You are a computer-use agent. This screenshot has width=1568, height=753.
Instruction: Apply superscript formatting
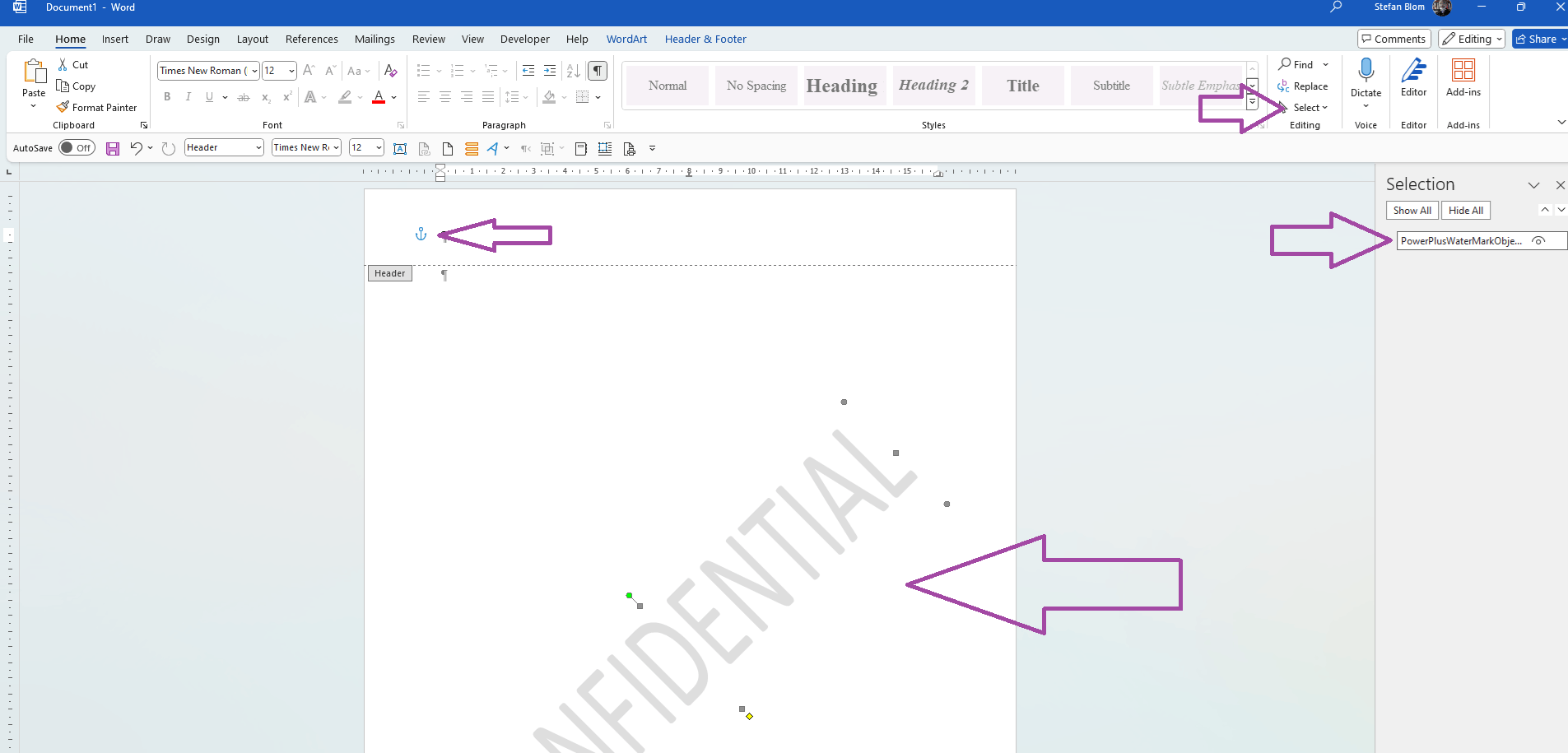287,97
